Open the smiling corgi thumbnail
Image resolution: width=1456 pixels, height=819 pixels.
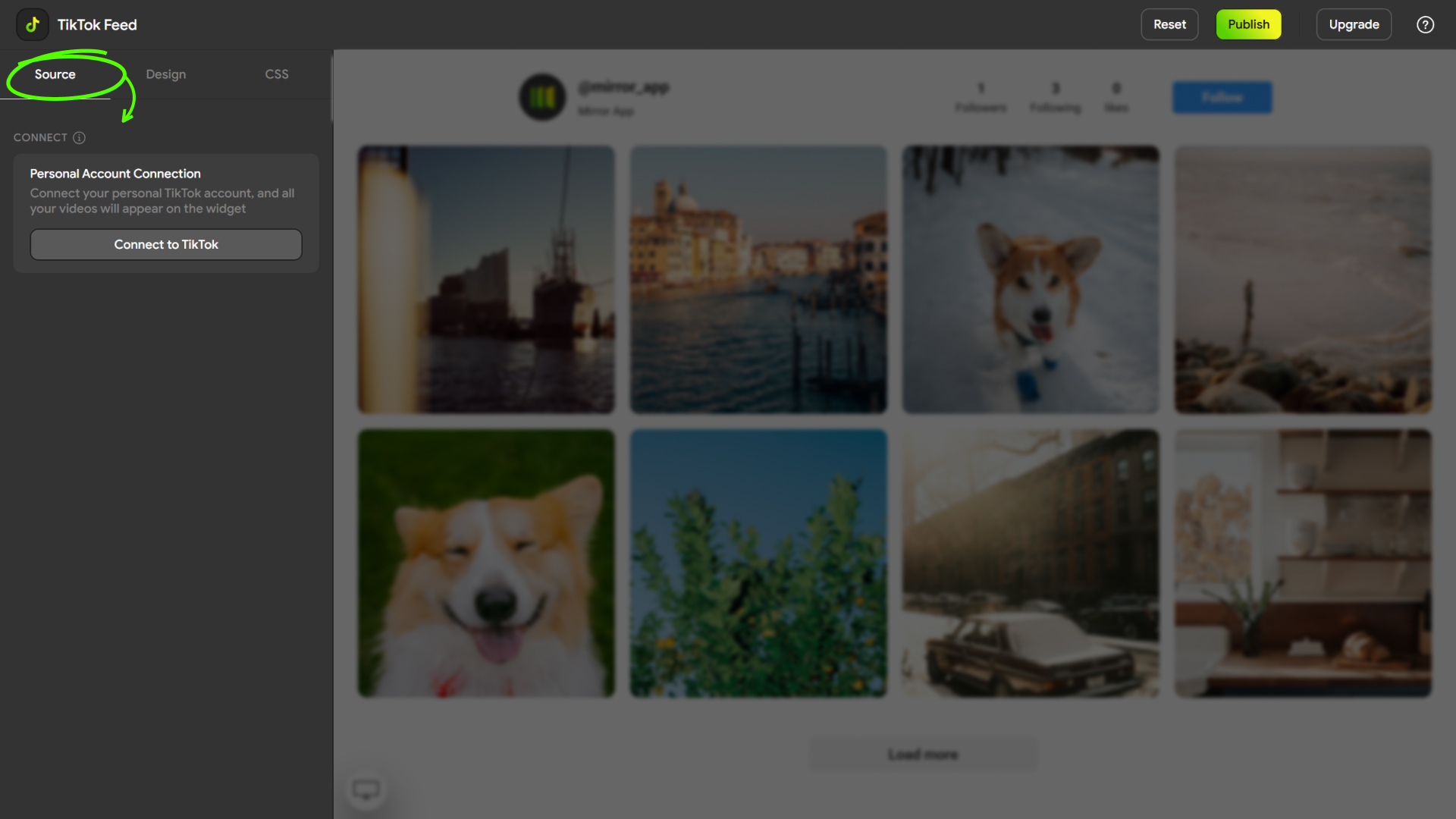pyautogui.click(x=486, y=563)
